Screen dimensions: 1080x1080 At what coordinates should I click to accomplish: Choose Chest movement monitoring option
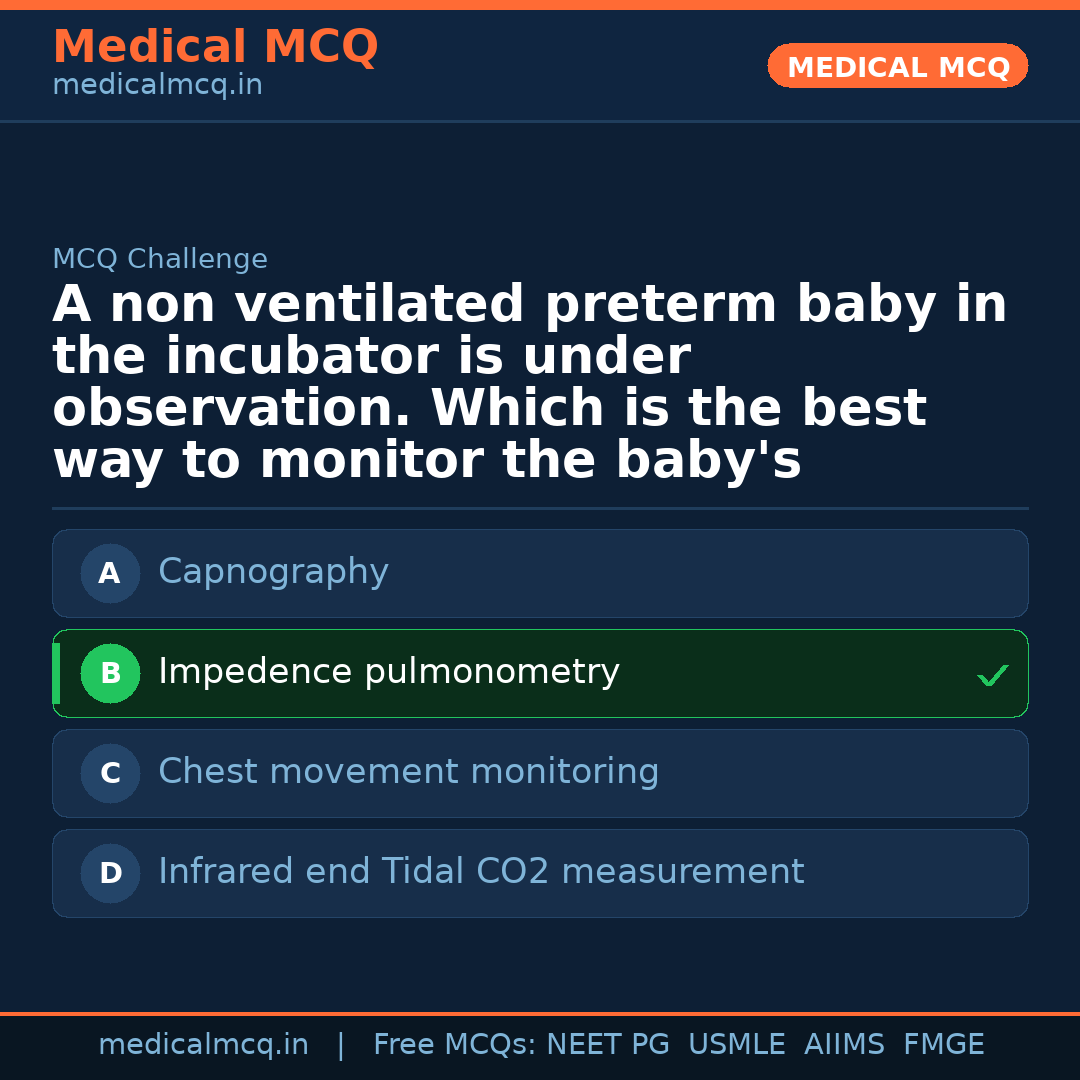tap(408, 772)
